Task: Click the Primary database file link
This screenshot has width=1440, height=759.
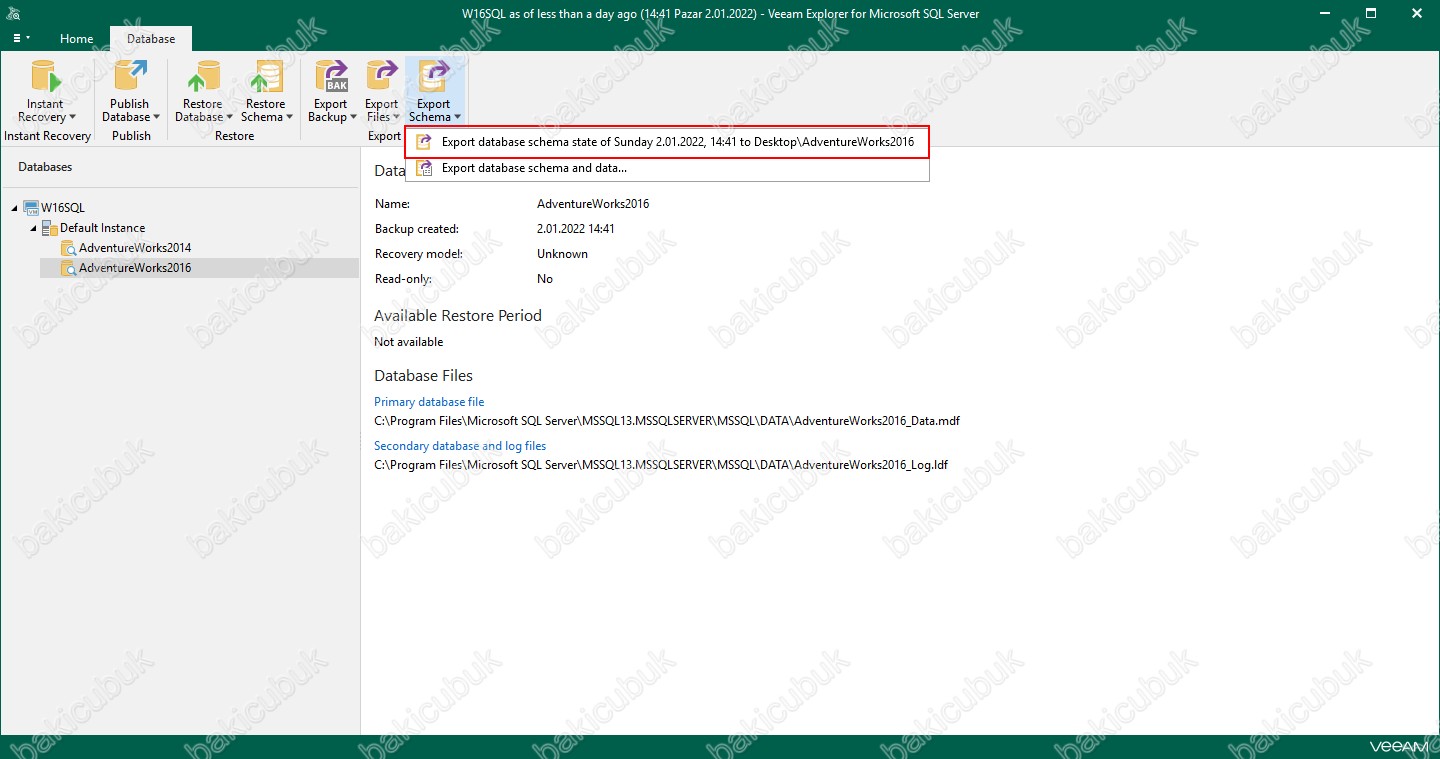Action: 429,402
